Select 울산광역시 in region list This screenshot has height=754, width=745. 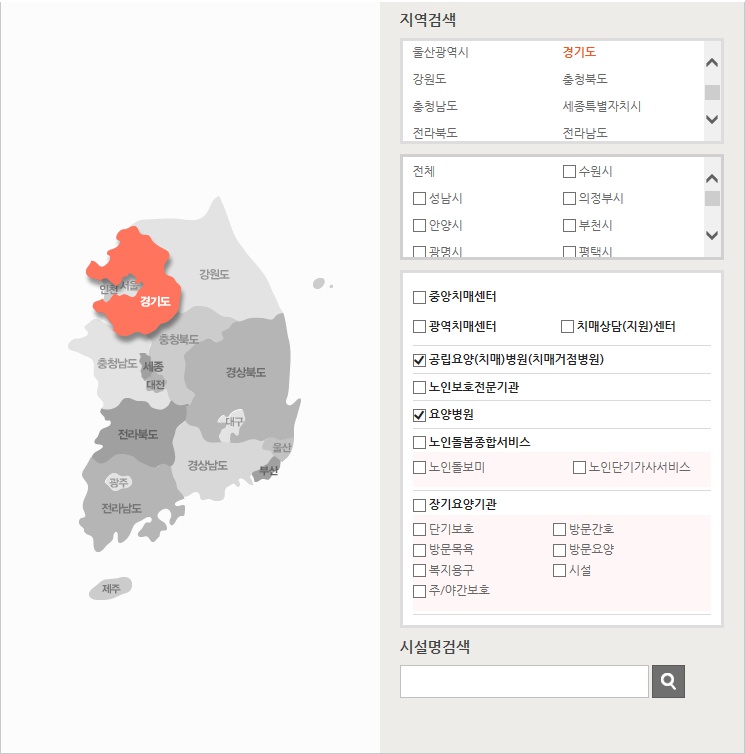coord(440,52)
